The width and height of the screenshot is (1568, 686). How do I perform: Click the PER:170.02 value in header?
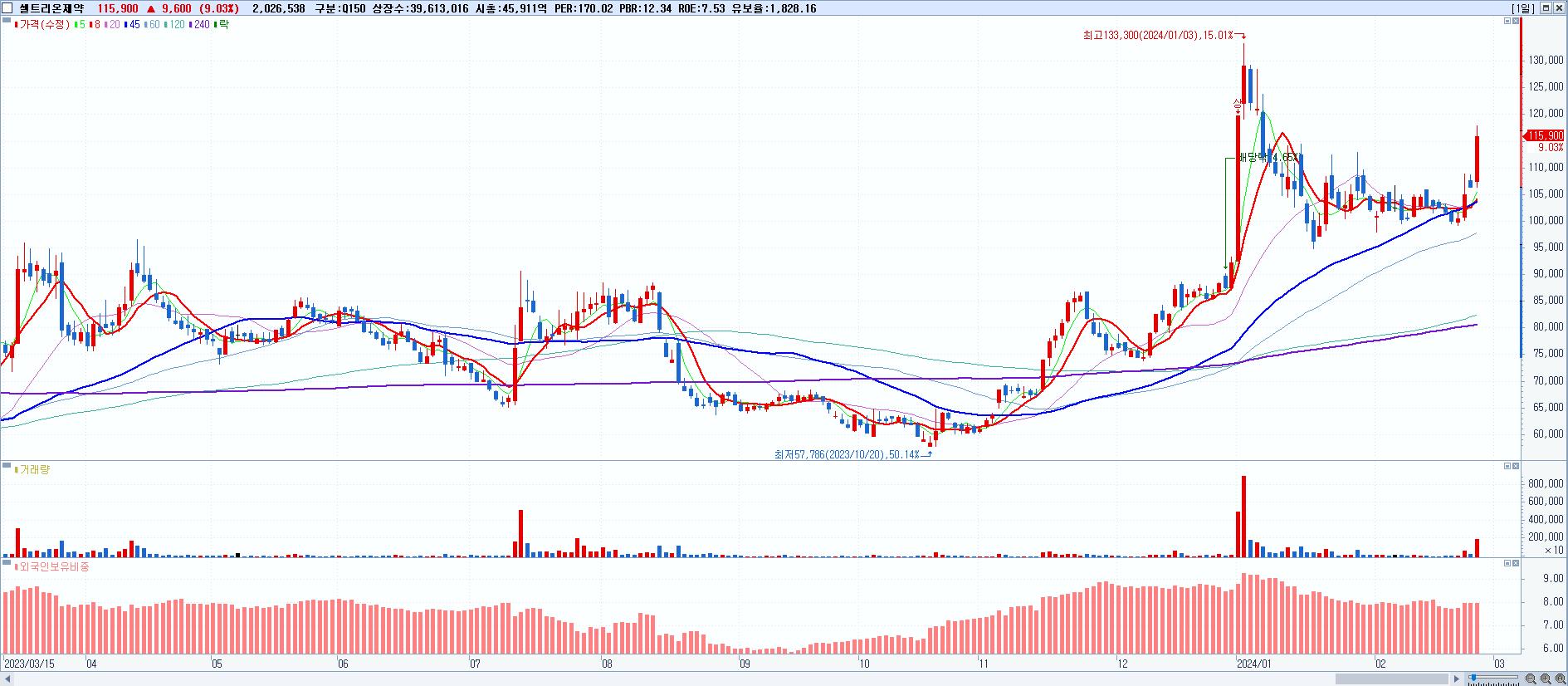[584, 8]
